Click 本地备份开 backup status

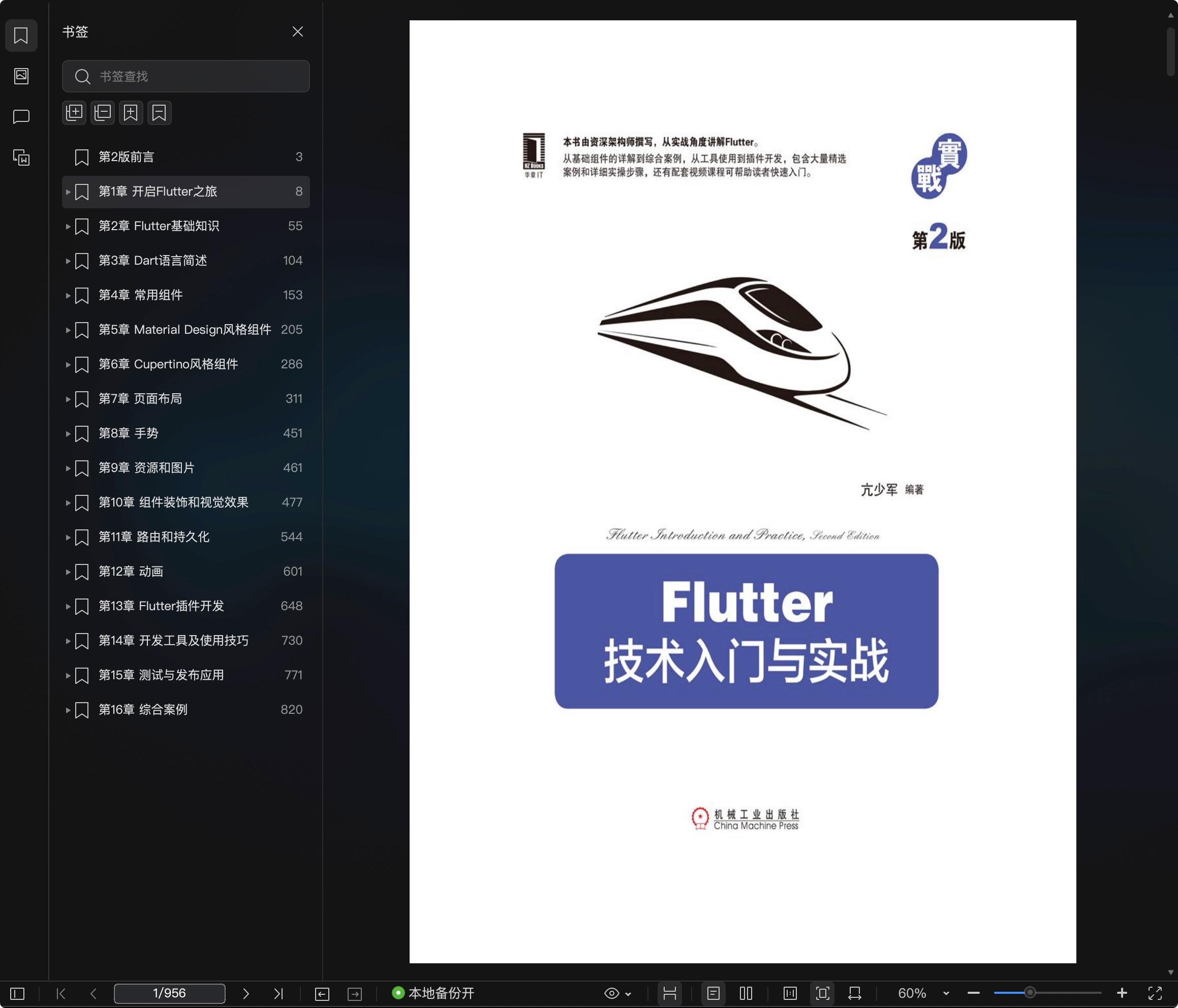click(x=433, y=993)
